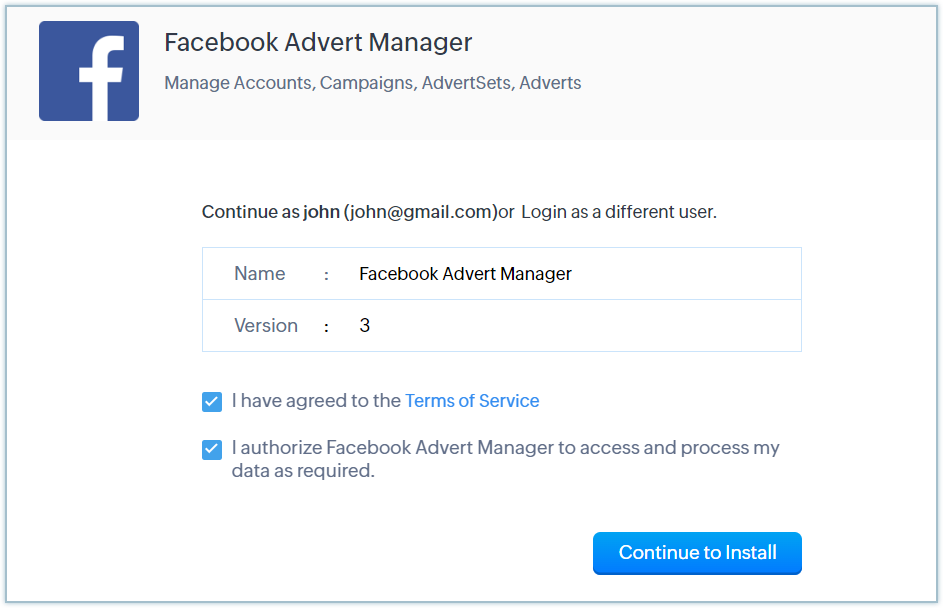This screenshot has height=608, width=943.
Task: Click the Version field label
Action: (266, 325)
